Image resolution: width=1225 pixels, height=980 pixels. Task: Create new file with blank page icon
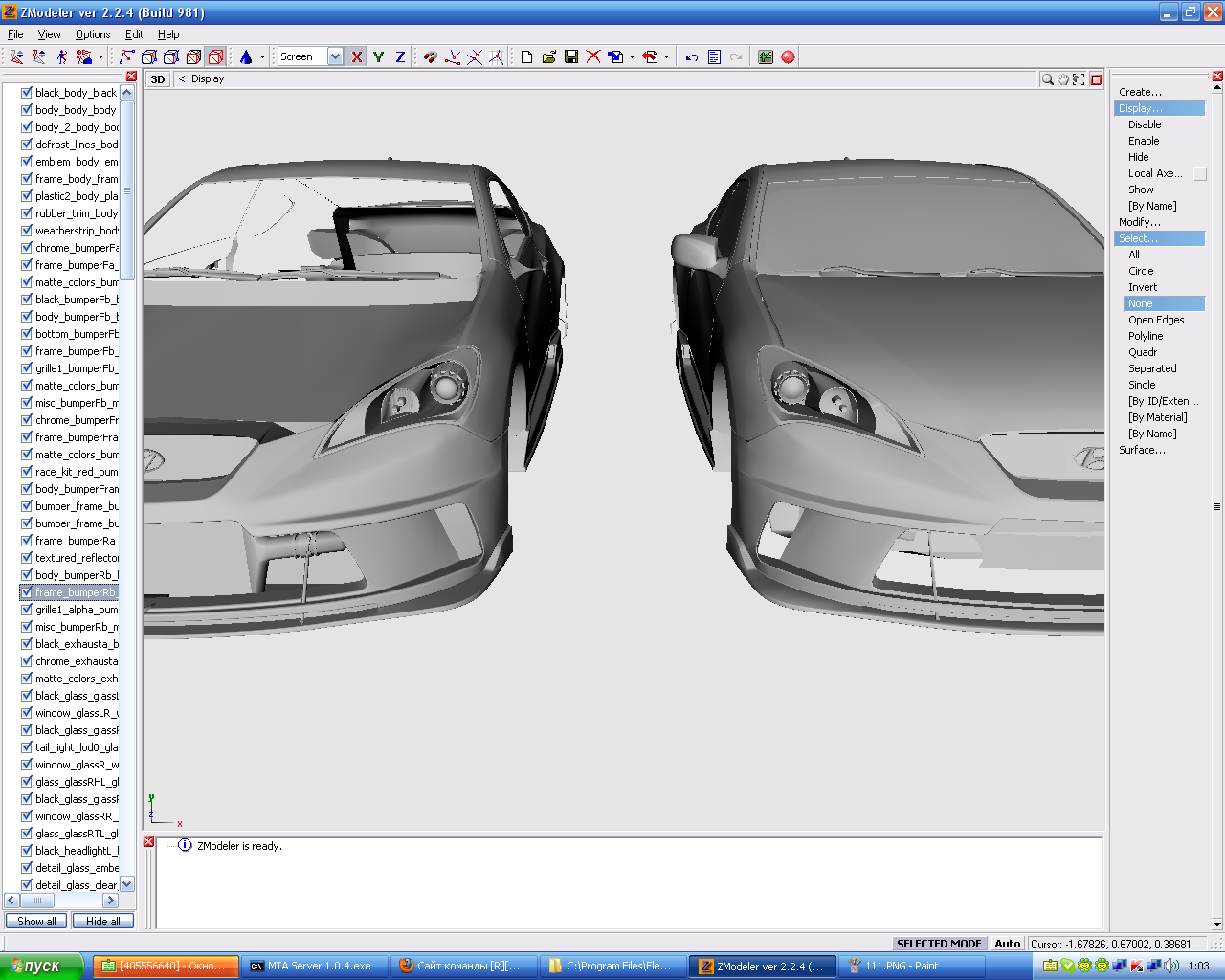[x=526, y=57]
